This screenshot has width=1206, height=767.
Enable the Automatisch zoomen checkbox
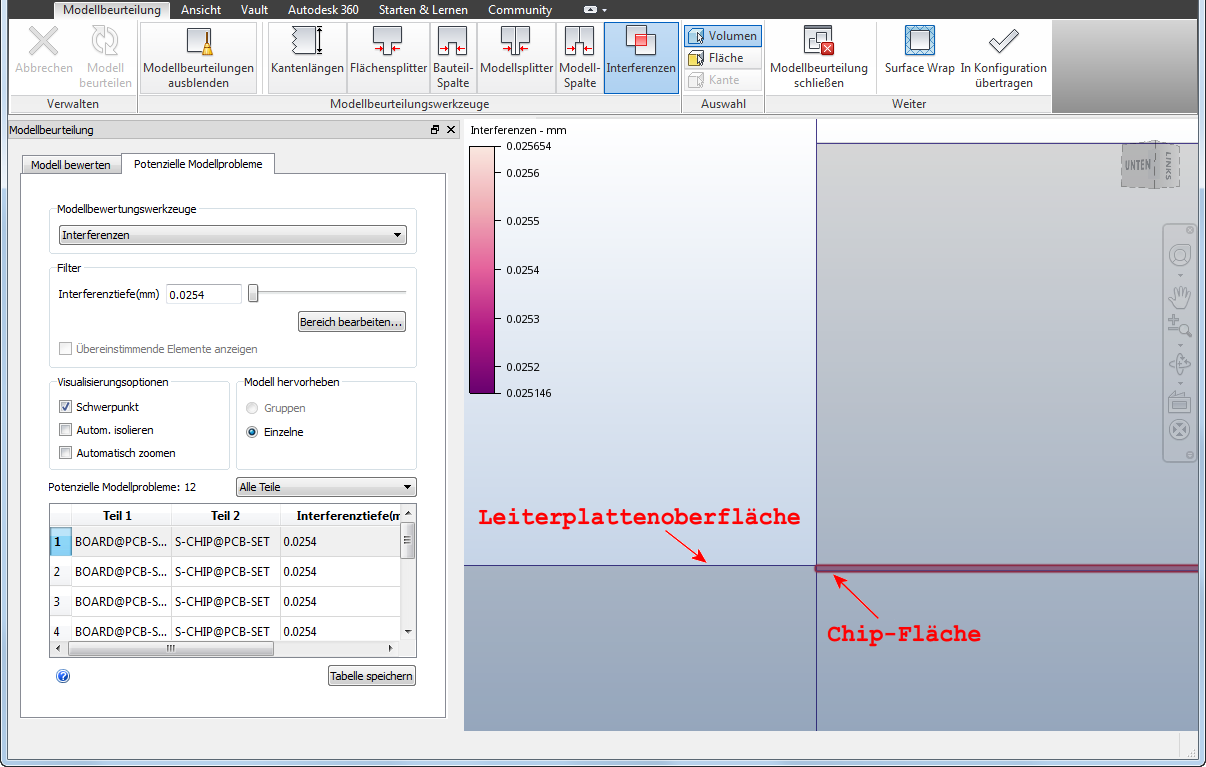(x=66, y=453)
